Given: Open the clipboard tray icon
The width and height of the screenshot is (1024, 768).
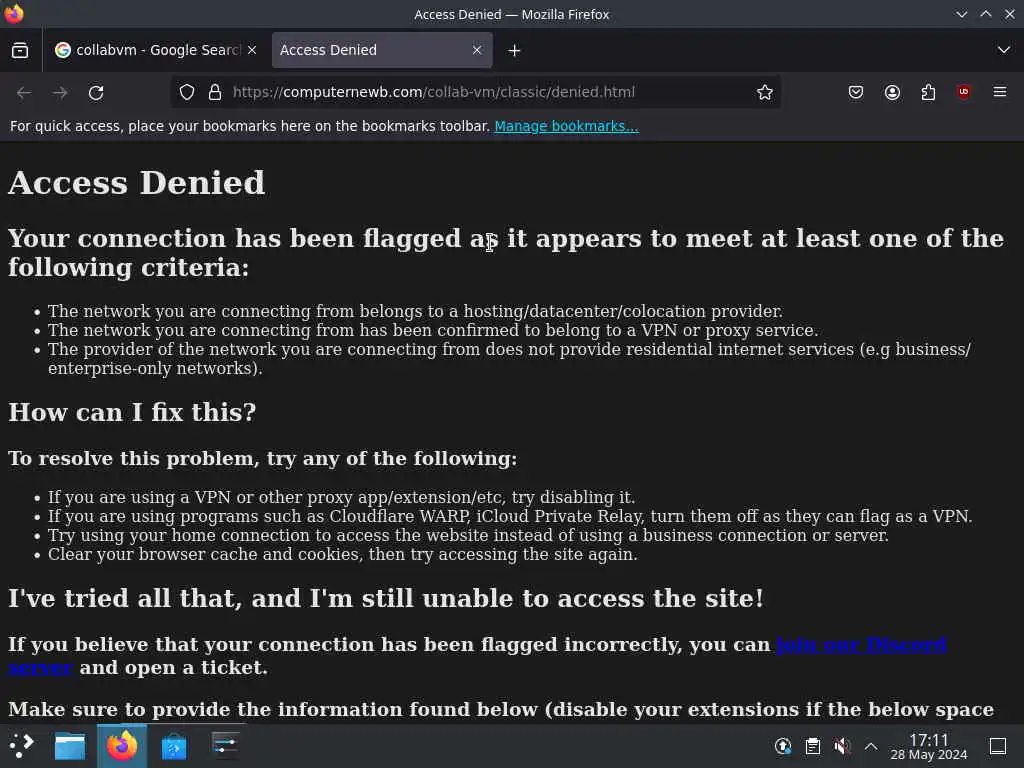Looking at the screenshot, I should (x=812, y=746).
